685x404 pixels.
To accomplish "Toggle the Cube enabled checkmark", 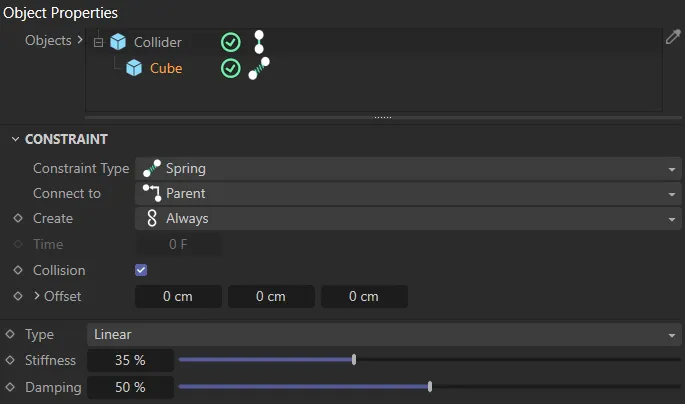I will coord(231,68).
